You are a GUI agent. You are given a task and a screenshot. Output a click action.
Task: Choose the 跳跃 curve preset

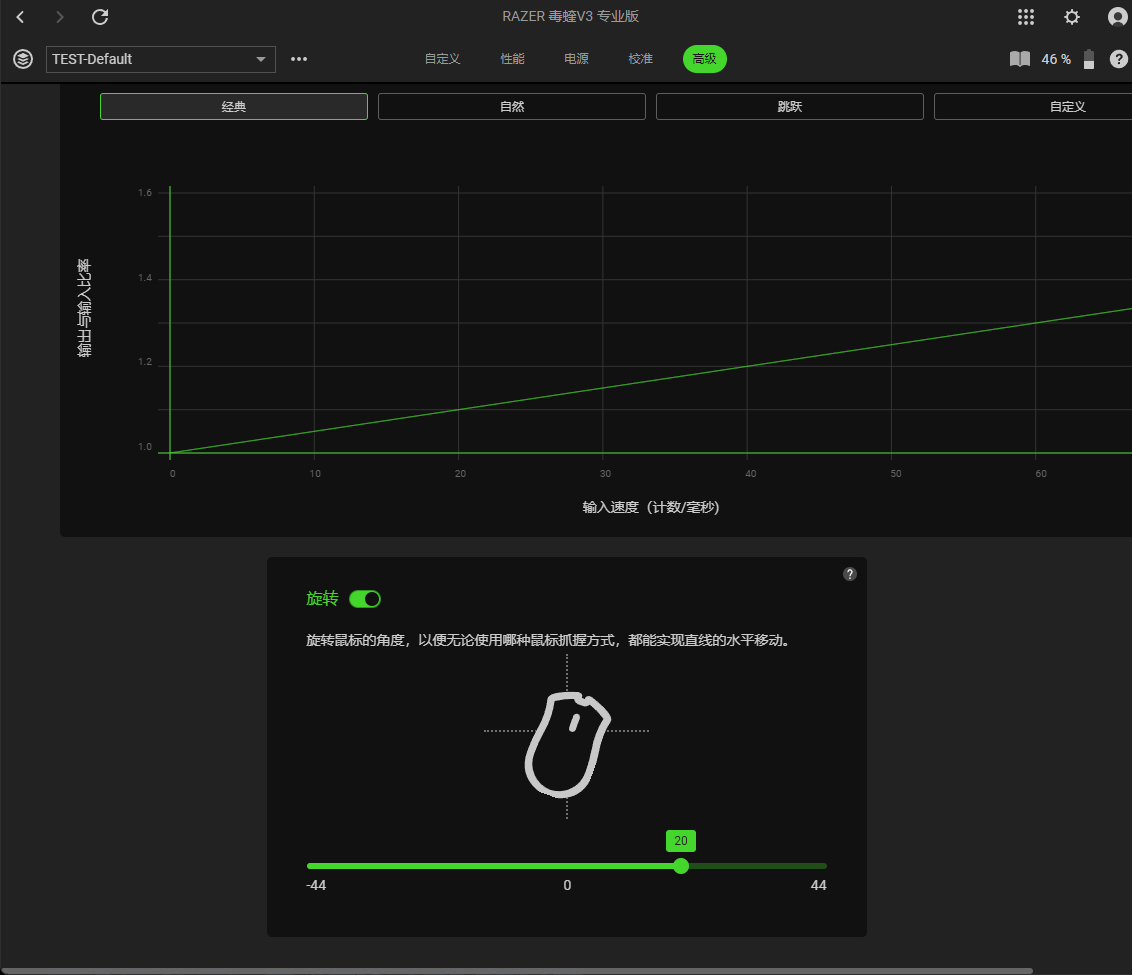pyautogui.click(x=790, y=107)
